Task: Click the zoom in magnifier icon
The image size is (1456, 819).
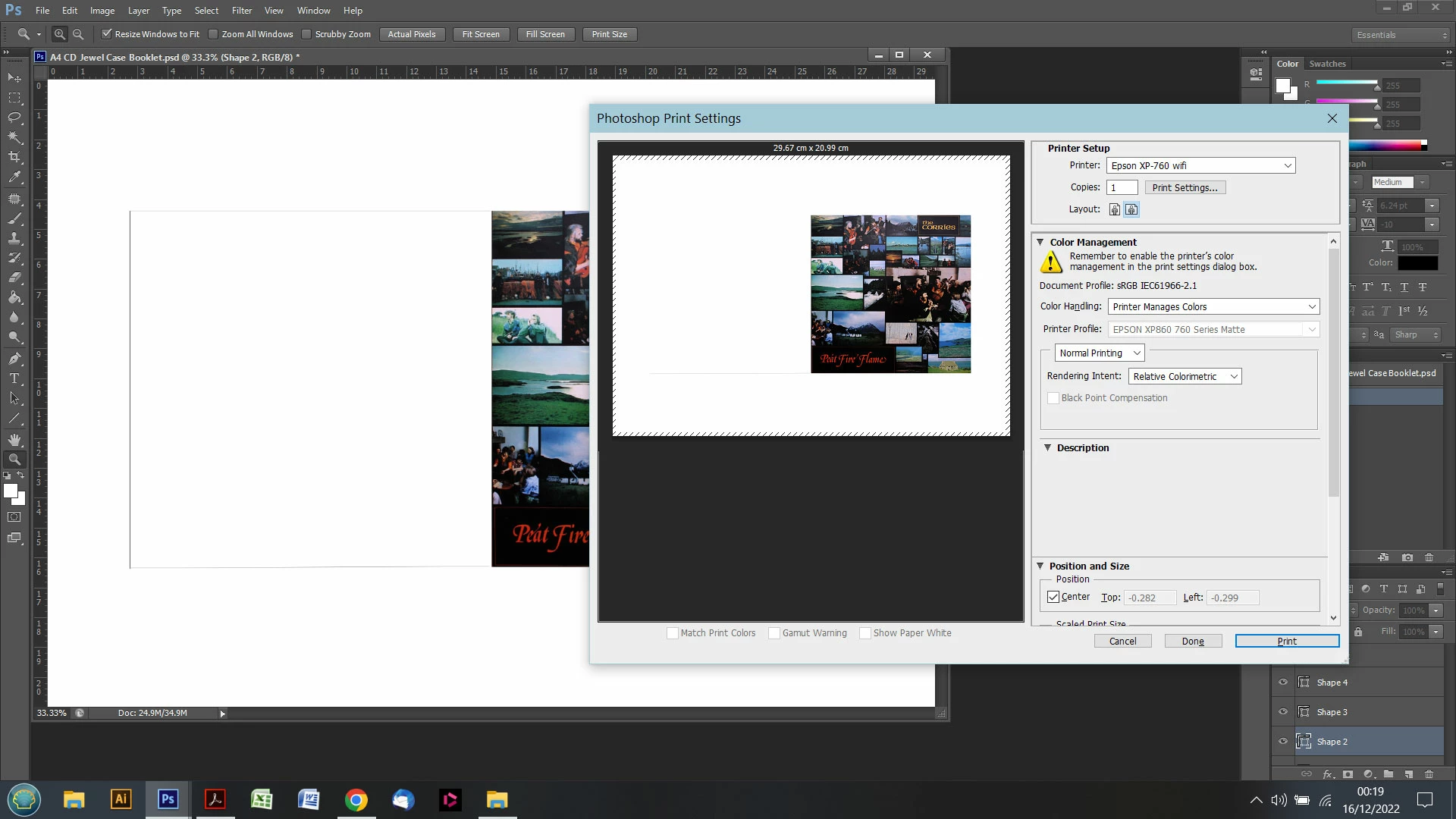Action: [x=60, y=34]
